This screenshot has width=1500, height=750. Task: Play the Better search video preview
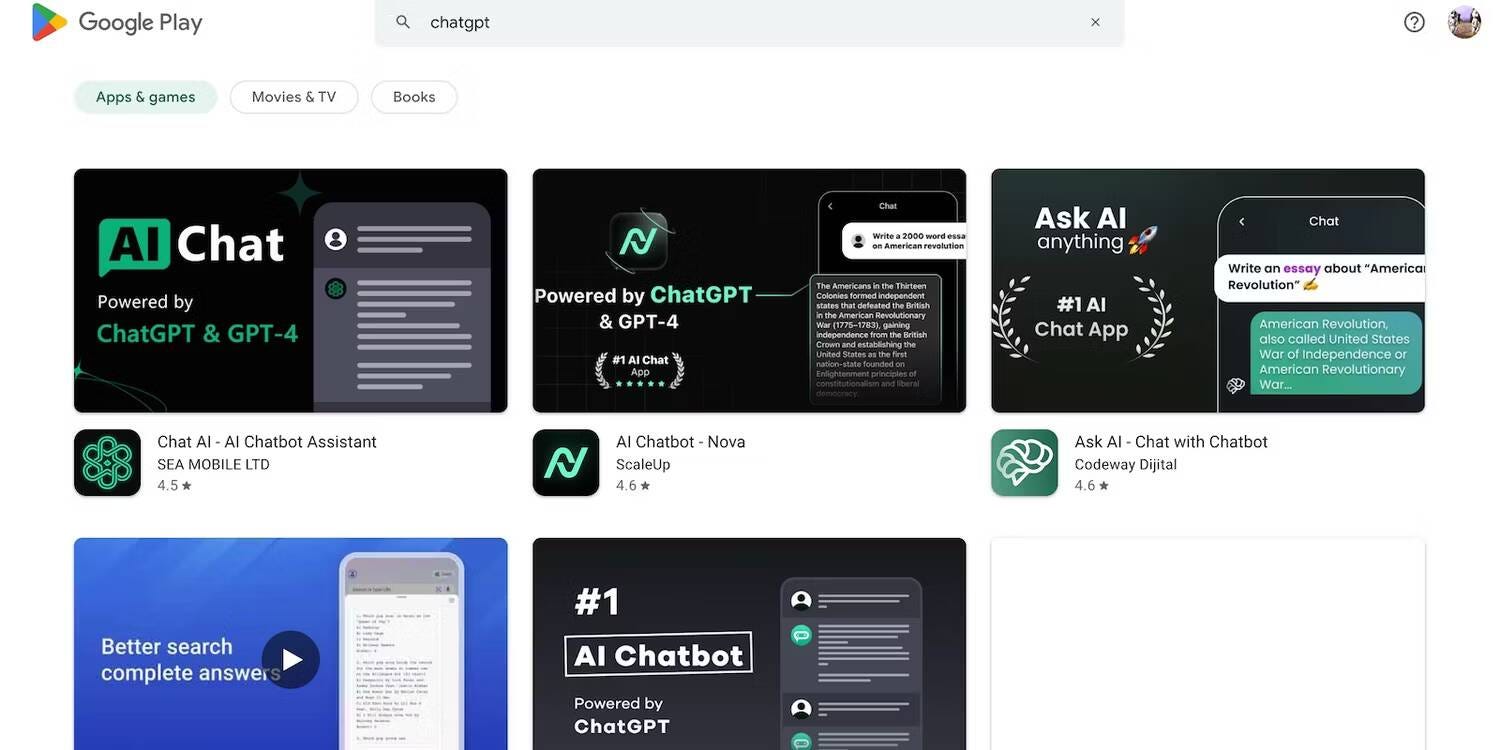(x=291, y=660)
